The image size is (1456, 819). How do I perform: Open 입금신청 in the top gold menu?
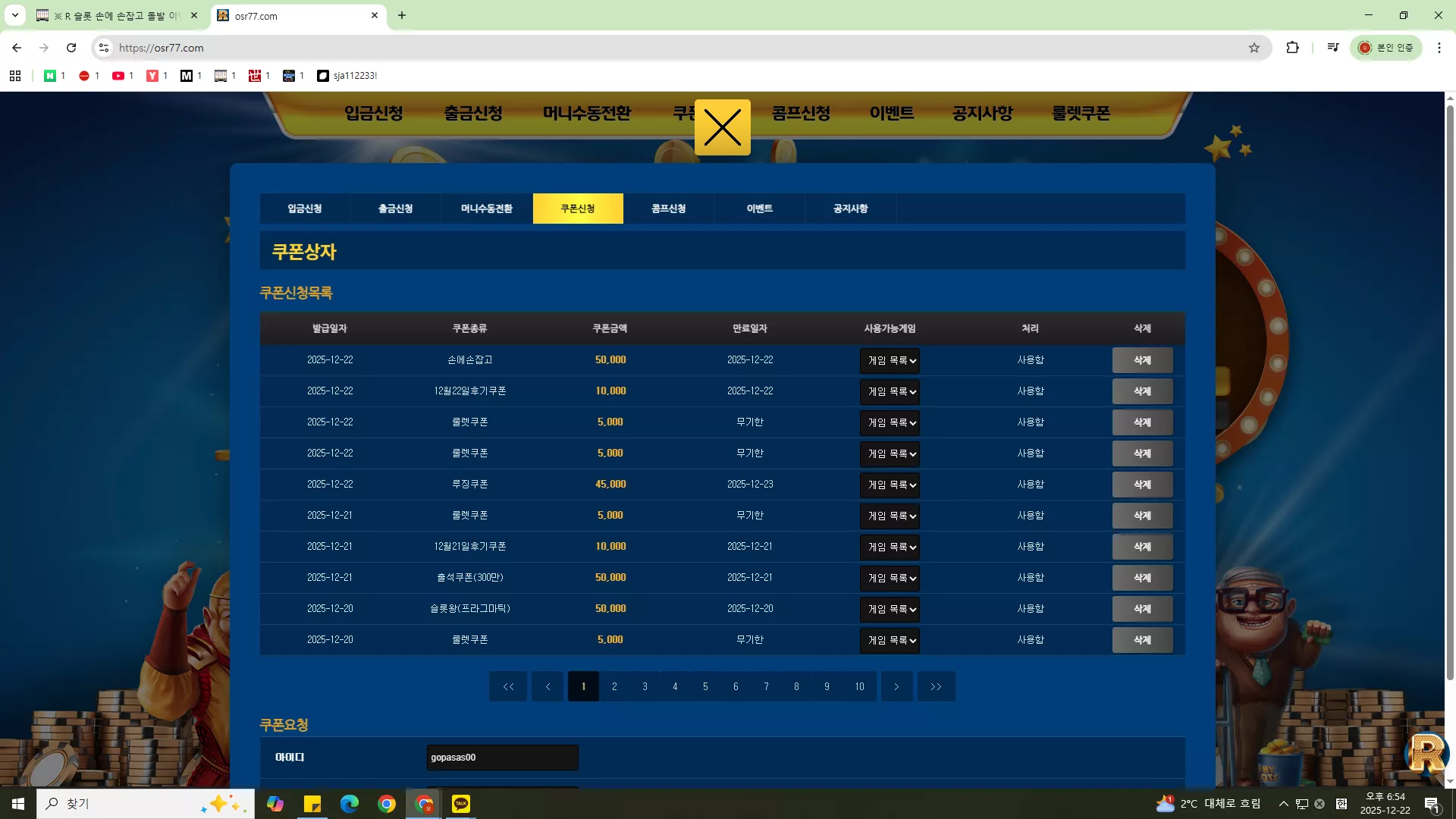pyautogui.click(x=374, y=114)
